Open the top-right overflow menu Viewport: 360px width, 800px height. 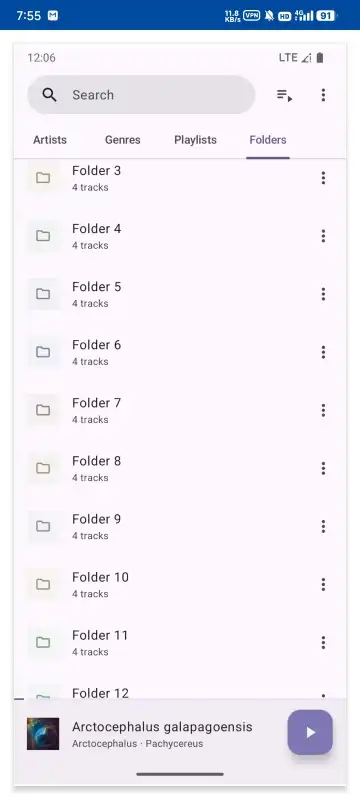(323, 95)
